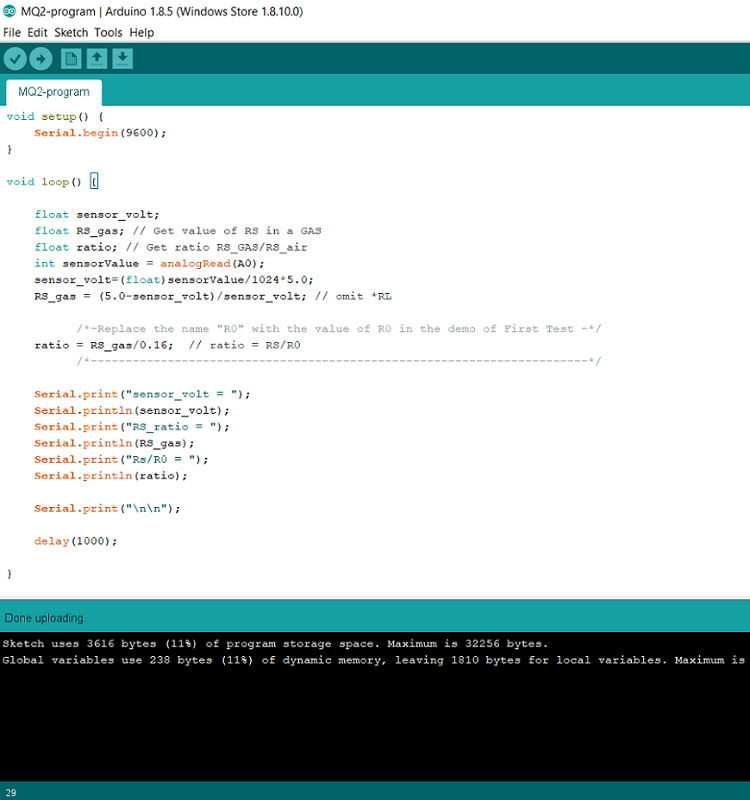Click line number 29 in status bar

(x=11, y=793)
